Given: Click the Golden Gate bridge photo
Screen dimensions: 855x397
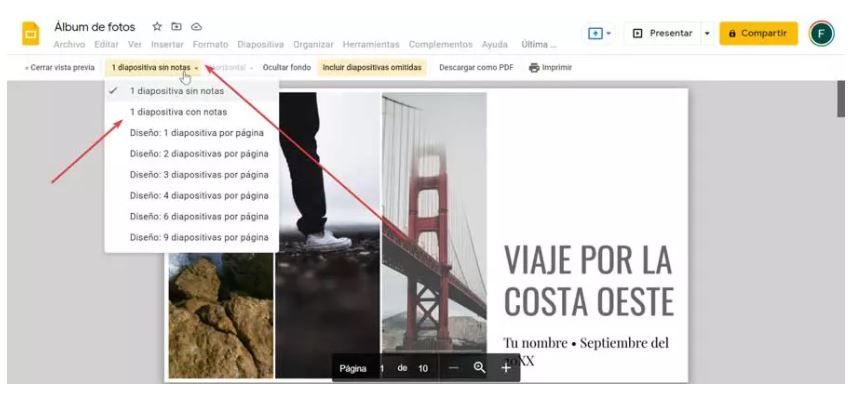Looking at the screenshot, I should 434,222.
